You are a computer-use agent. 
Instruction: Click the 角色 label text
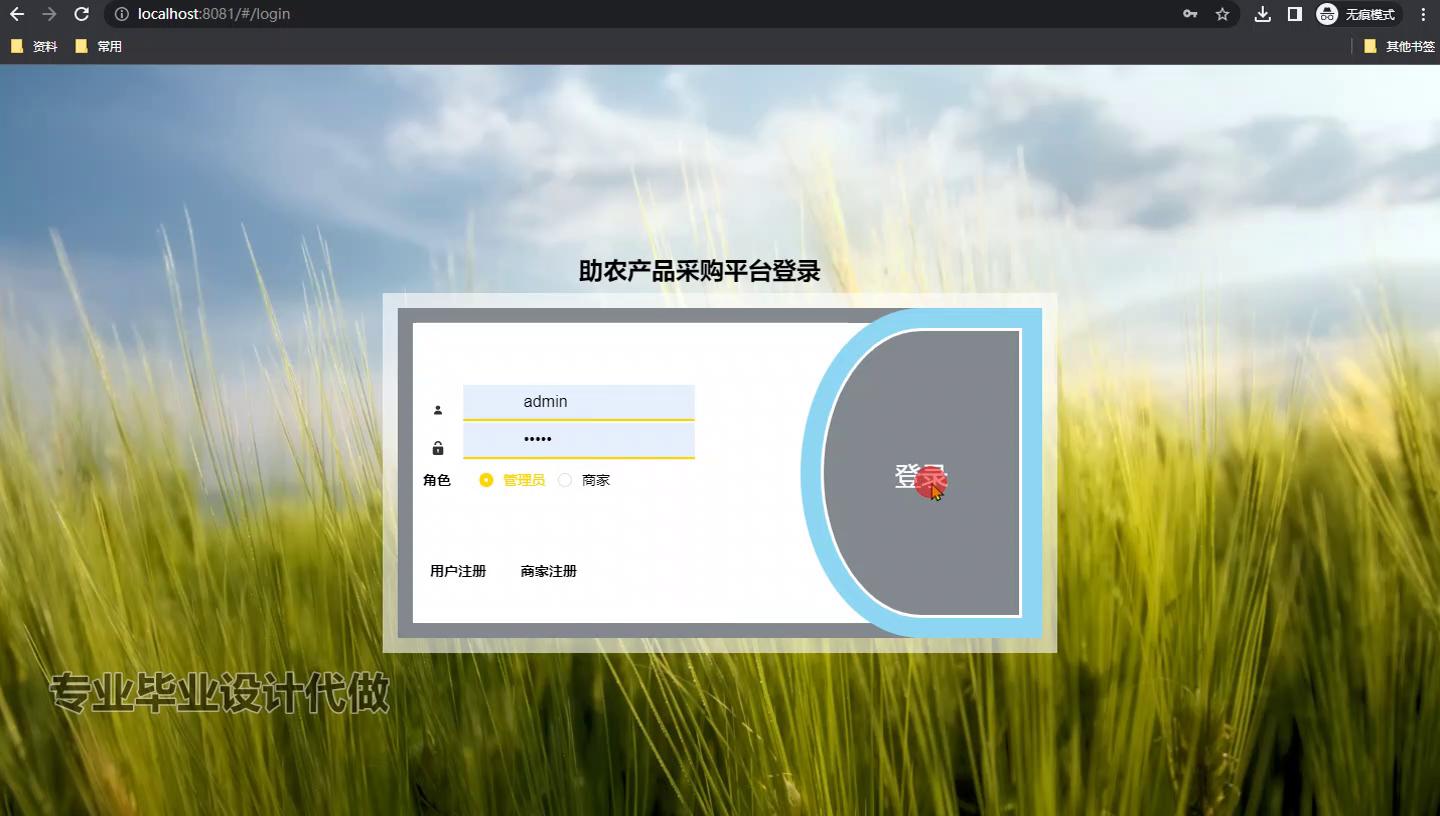[437, 480]
